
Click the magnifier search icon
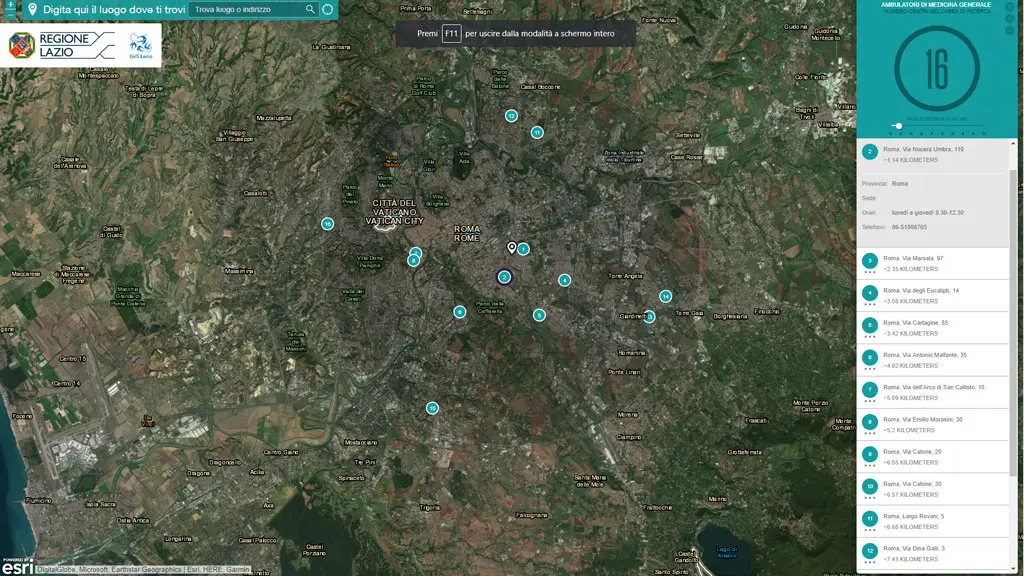(309, 9)
